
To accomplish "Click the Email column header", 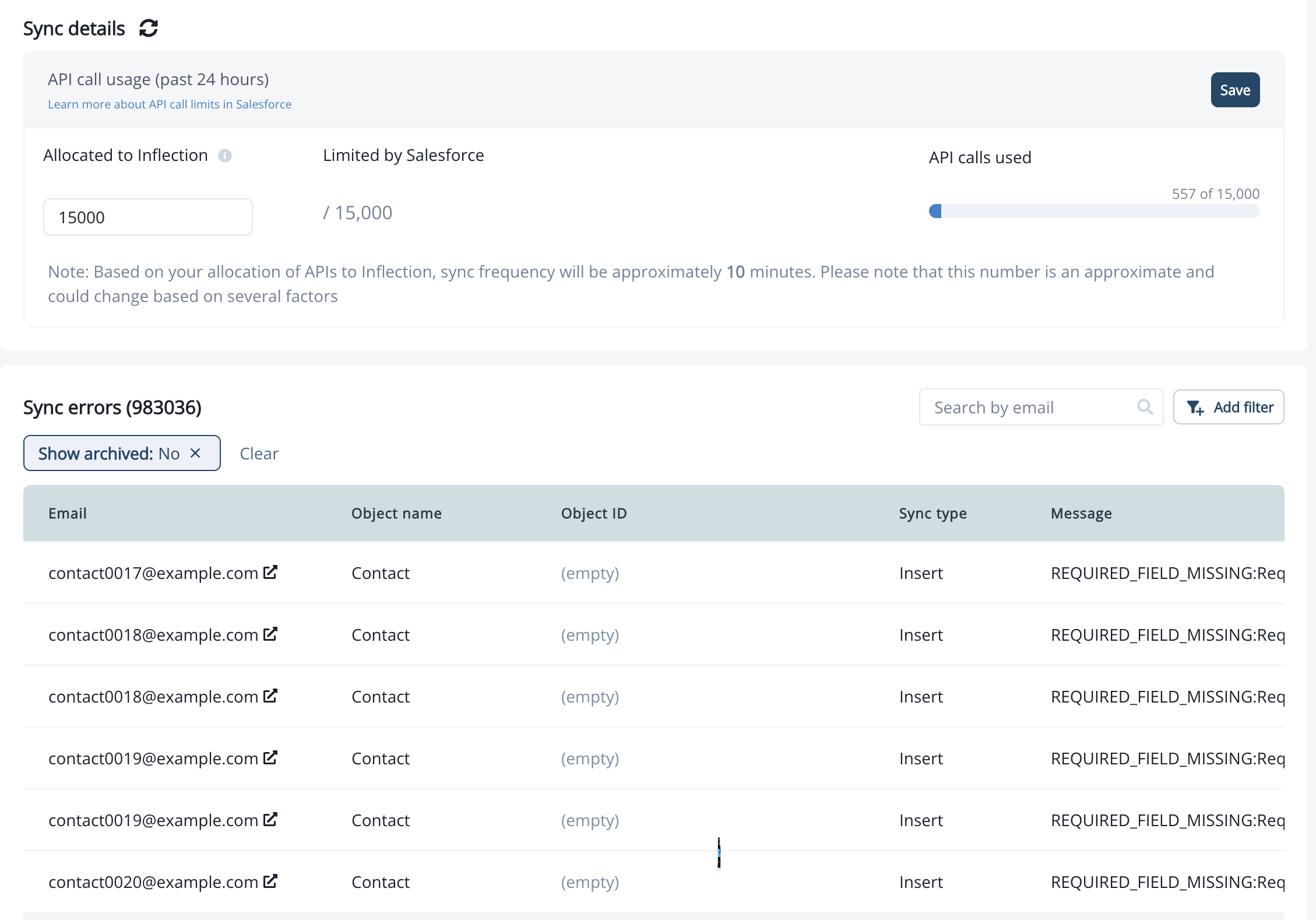I will click(68, 513).
